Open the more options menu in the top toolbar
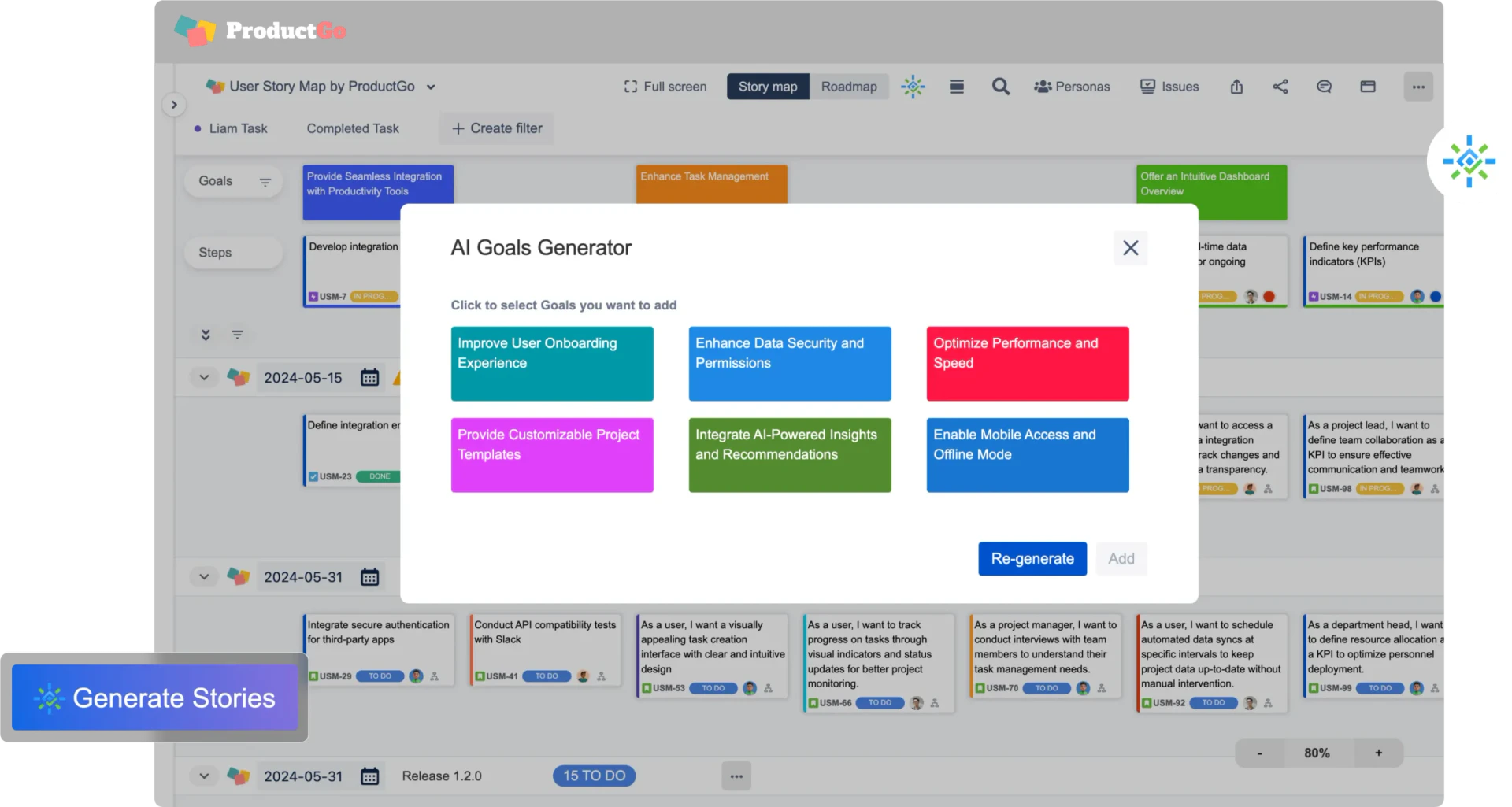The image size is (1512, 807). pyautogui.click(x=1418, y=87)
